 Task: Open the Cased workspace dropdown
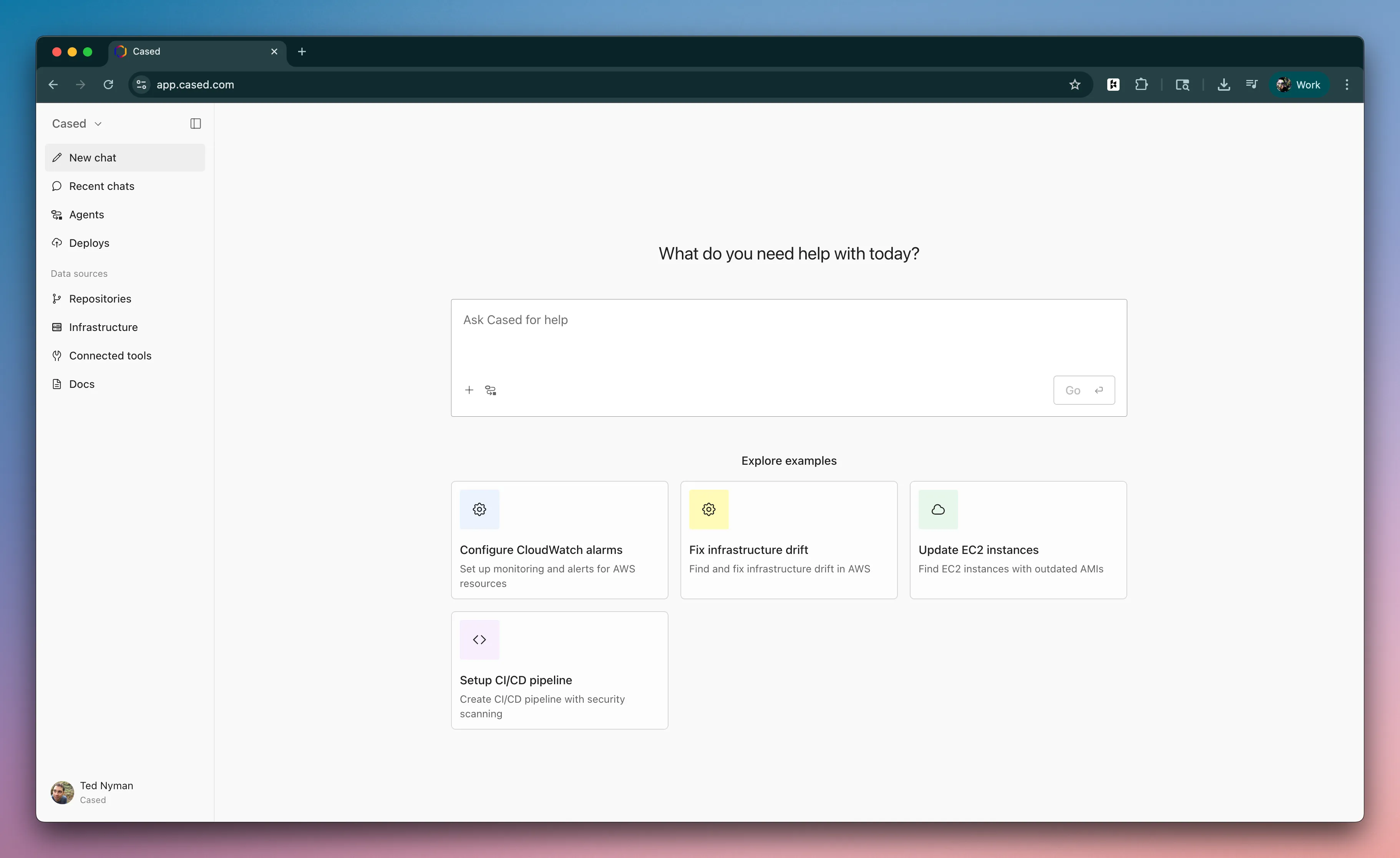[x=77, y=123]
